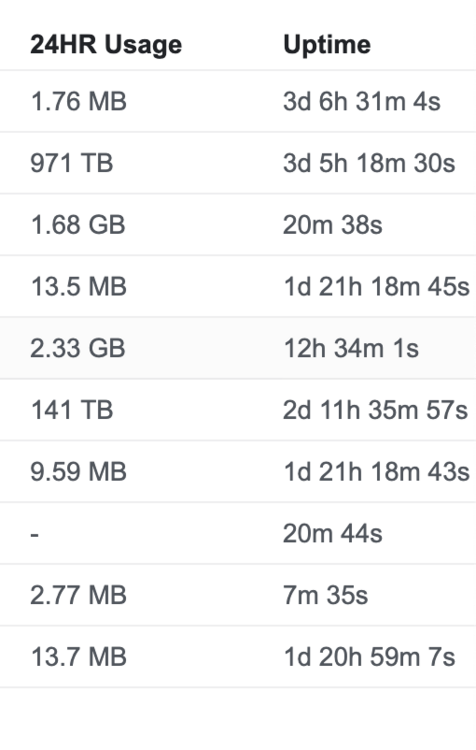The image size is (476, 750).
Task: Click uptime 1d 21h 18m 45s
Action: [x=376, y=287]
